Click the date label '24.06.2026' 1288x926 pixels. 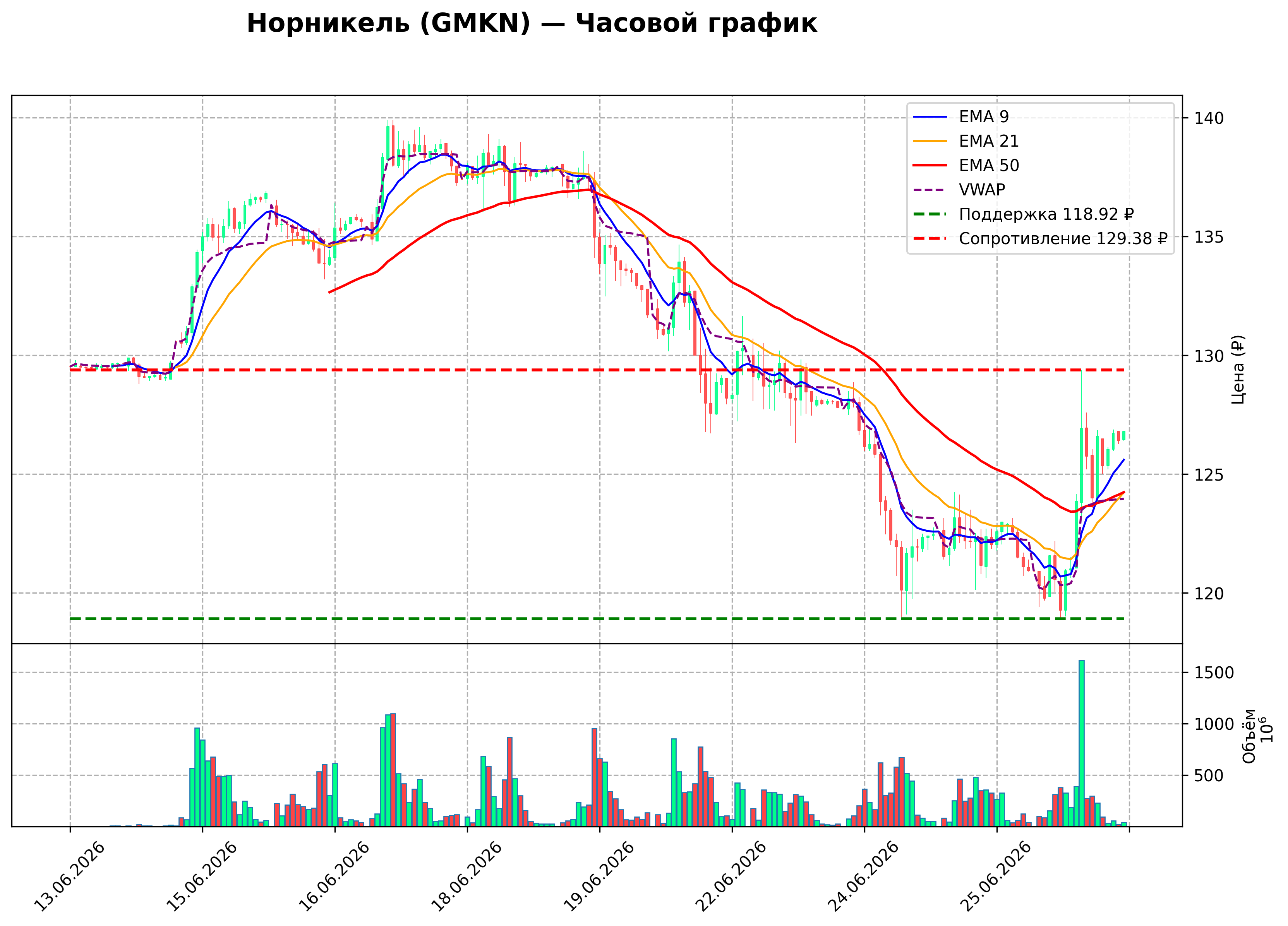coord(864,877)
